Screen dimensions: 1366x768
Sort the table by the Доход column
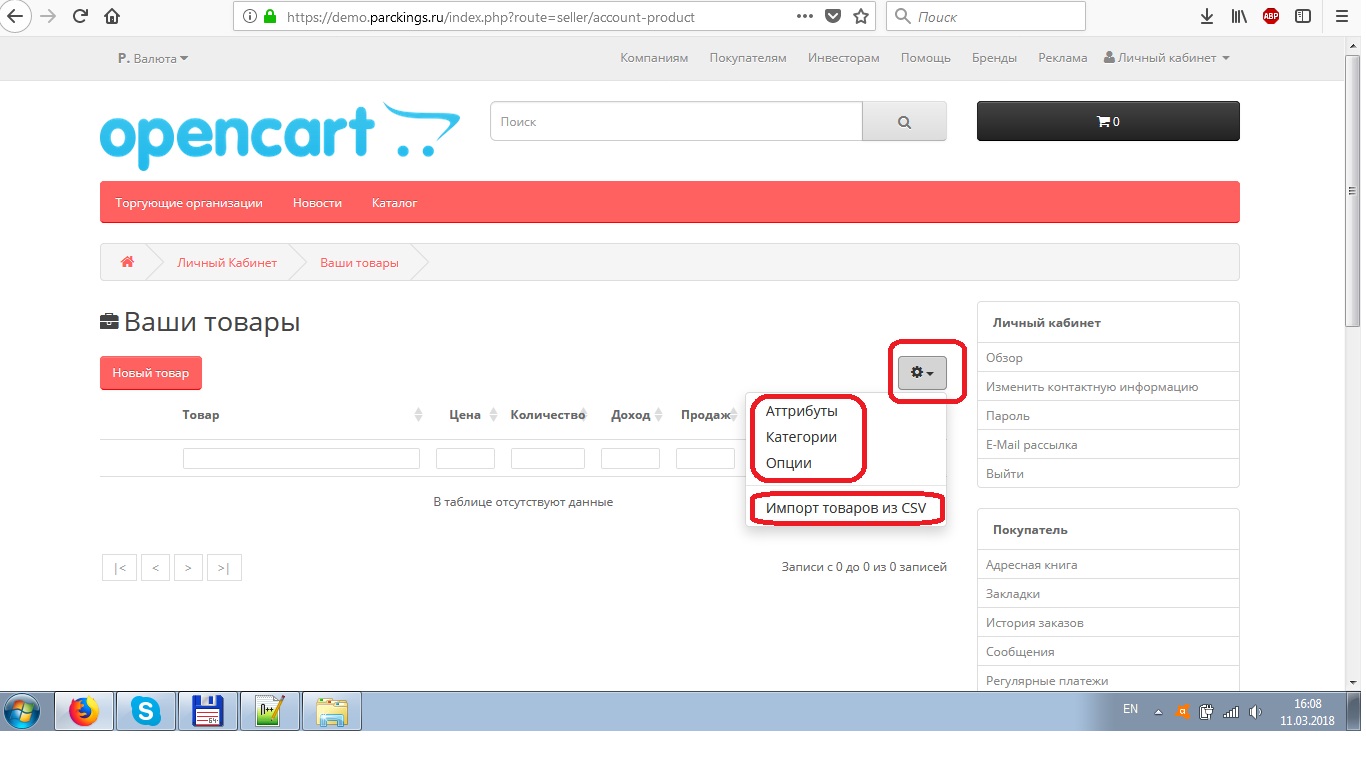click(630, 415)
